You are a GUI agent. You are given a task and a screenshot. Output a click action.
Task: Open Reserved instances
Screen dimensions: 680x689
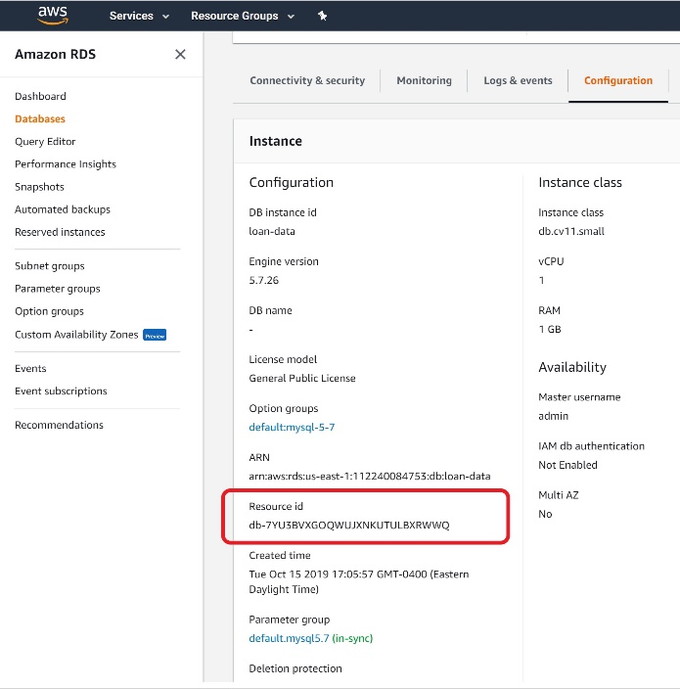[x=60, y=232]
